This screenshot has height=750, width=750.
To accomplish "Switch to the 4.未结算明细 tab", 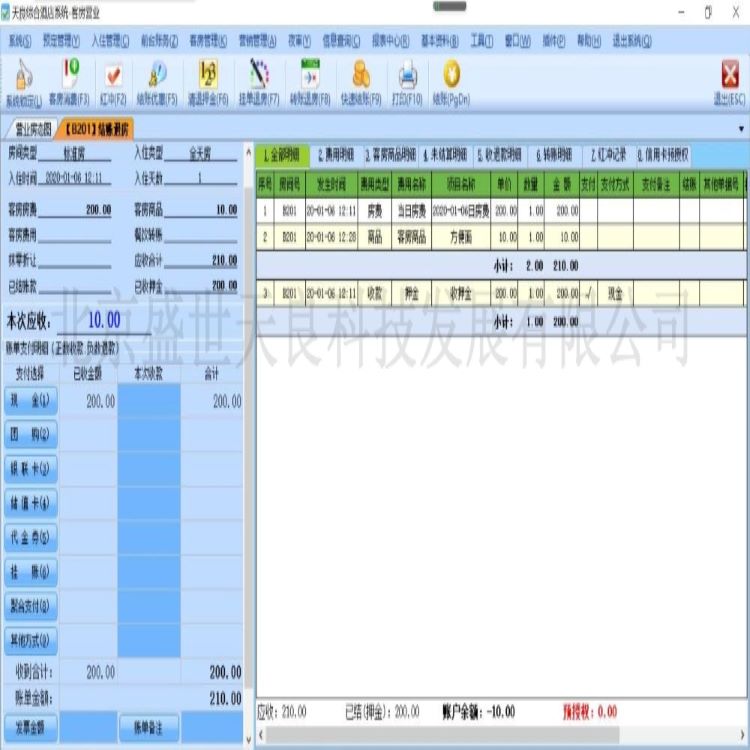I will [x=445, y=154].
